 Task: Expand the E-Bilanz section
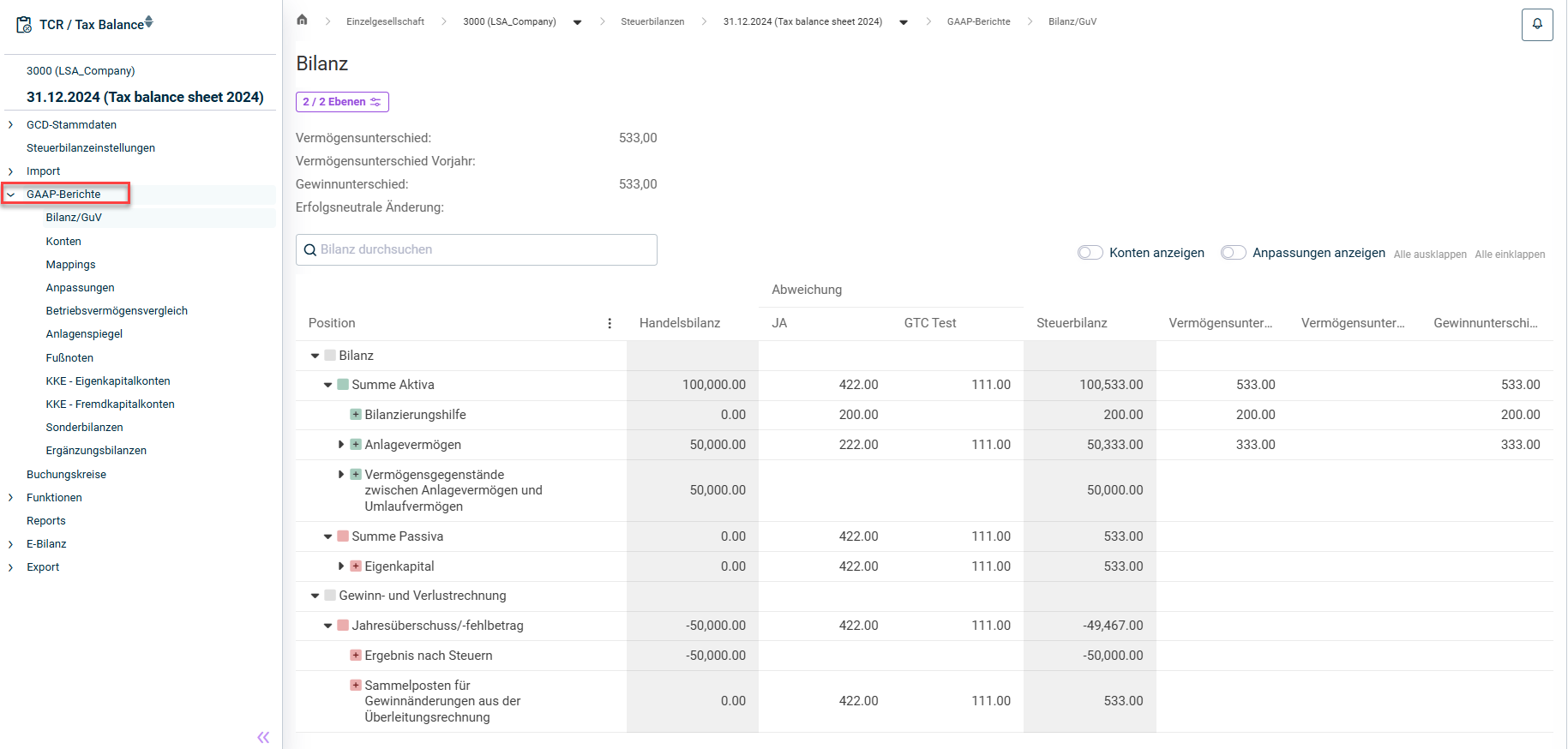(x=10, y=544)
